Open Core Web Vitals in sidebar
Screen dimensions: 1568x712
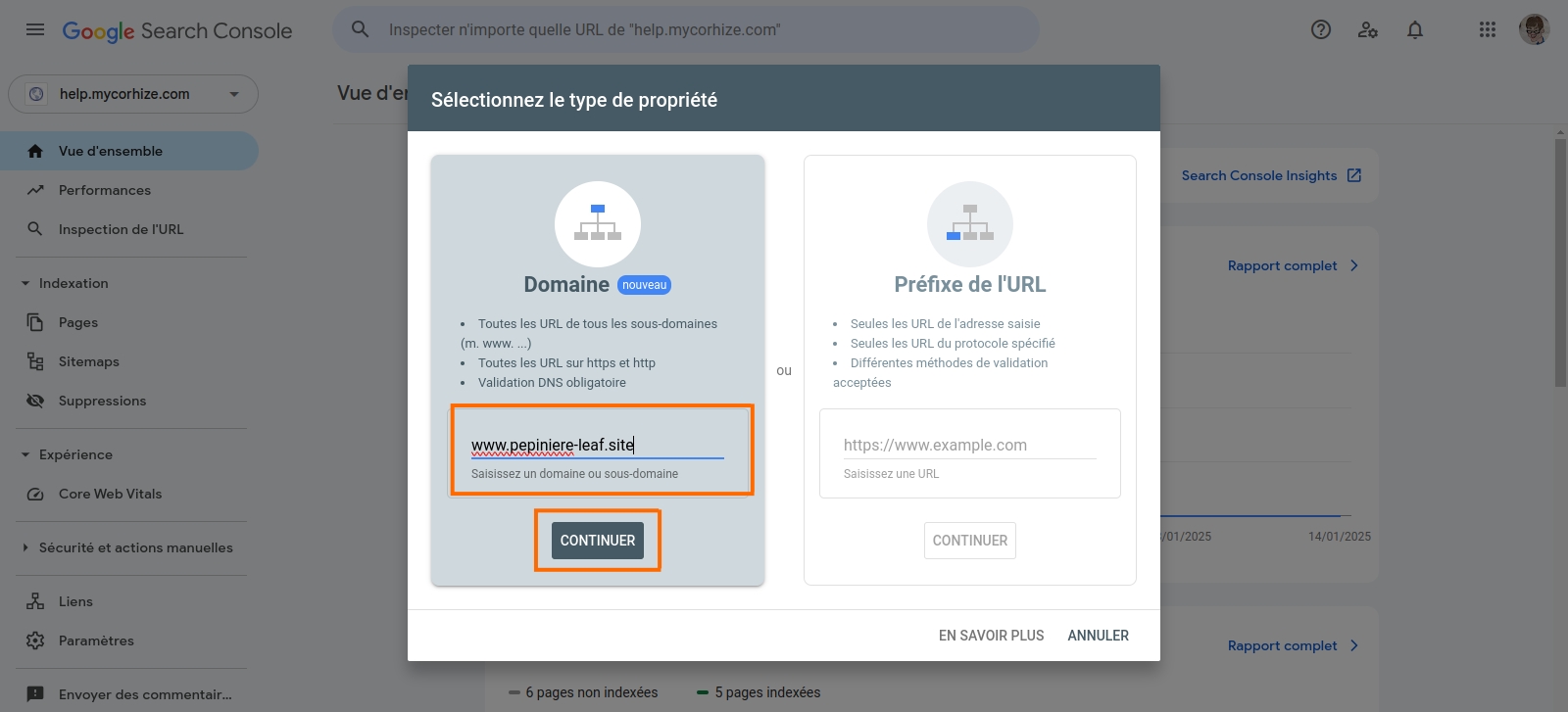pyautogui.click(x=129, y=494)
